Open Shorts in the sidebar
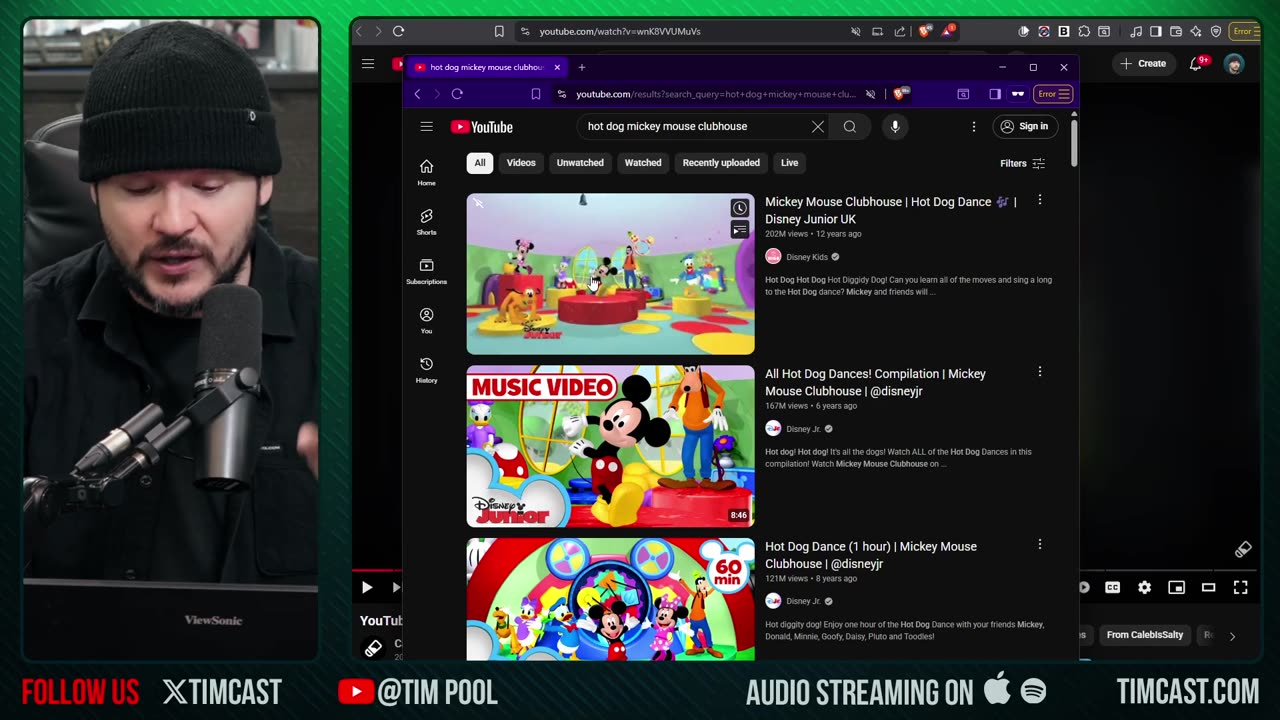1280x720 pixels. click(426, 222)
